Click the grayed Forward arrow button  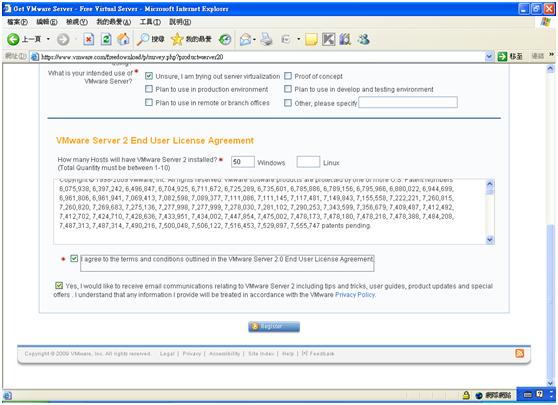pos(63,39)
